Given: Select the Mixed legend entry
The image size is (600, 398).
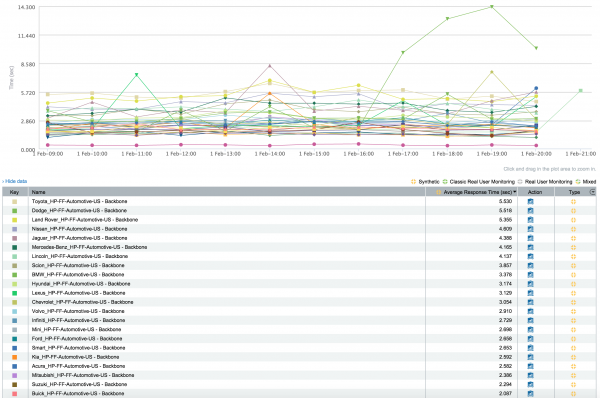Looking at the screenshot, I should pyautogui.click(x=586, y=182).
